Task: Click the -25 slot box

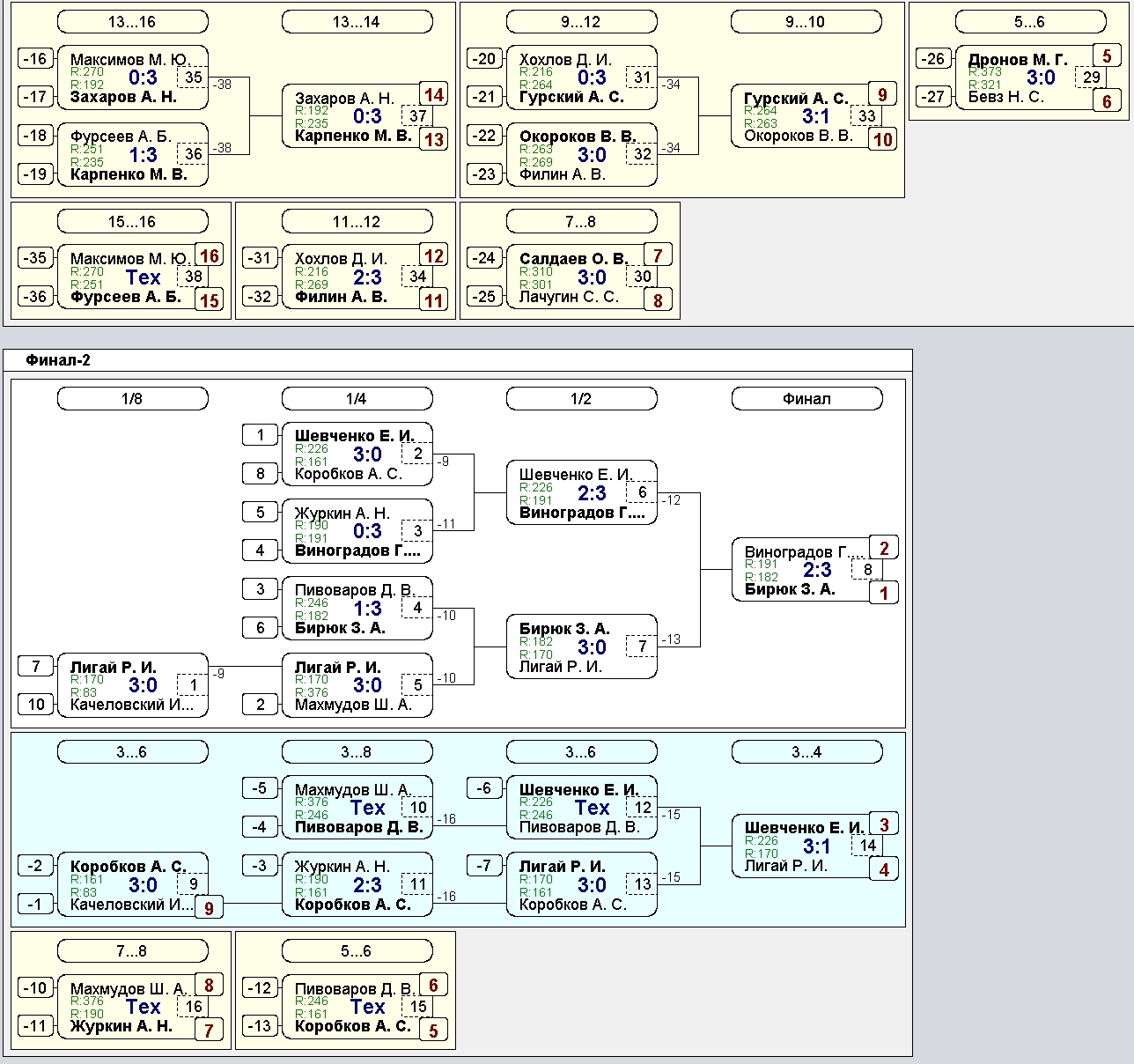Action: click(x=484, y=297)
